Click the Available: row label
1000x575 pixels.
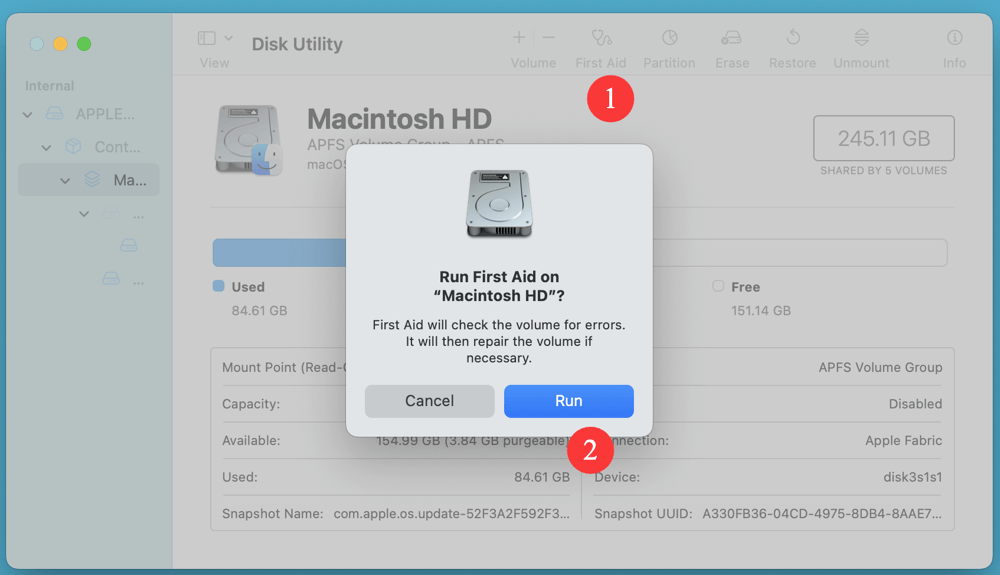(251, 440)
